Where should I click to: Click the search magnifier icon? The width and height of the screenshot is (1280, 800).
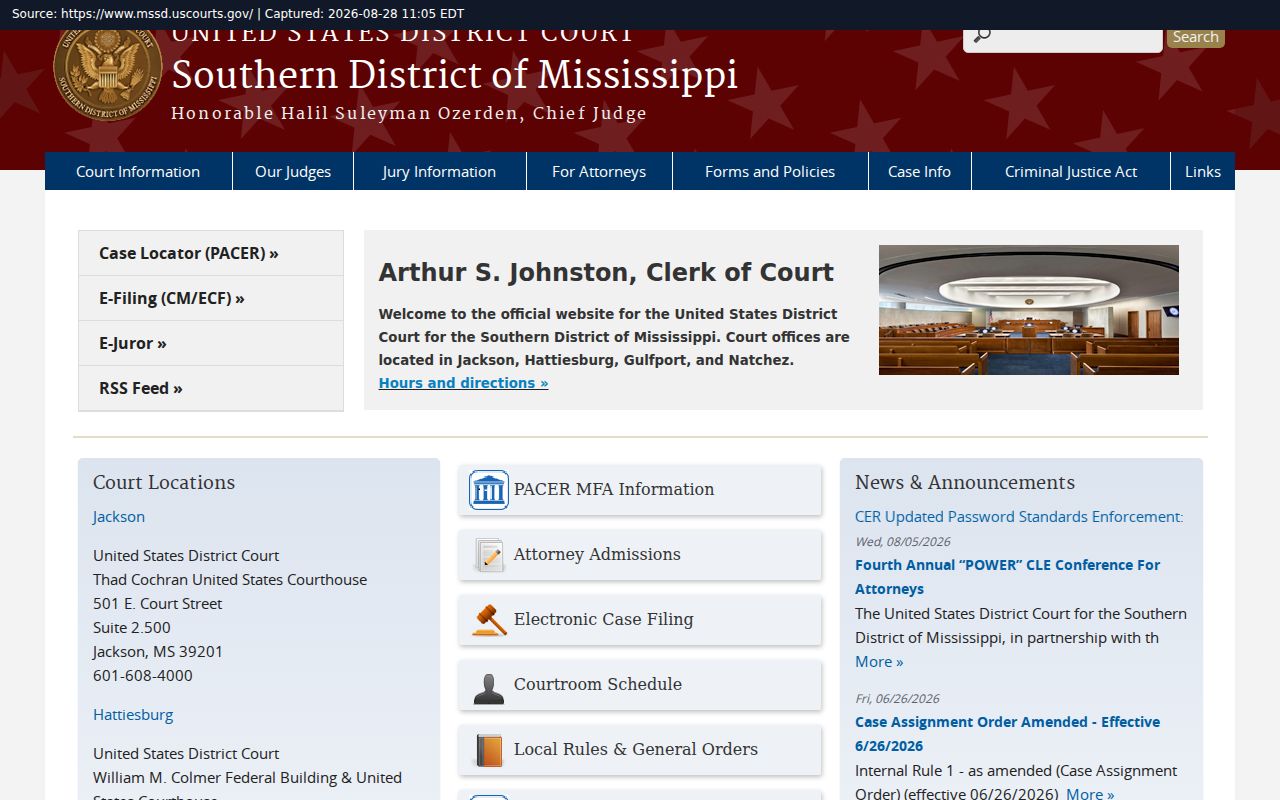(982, 36)
